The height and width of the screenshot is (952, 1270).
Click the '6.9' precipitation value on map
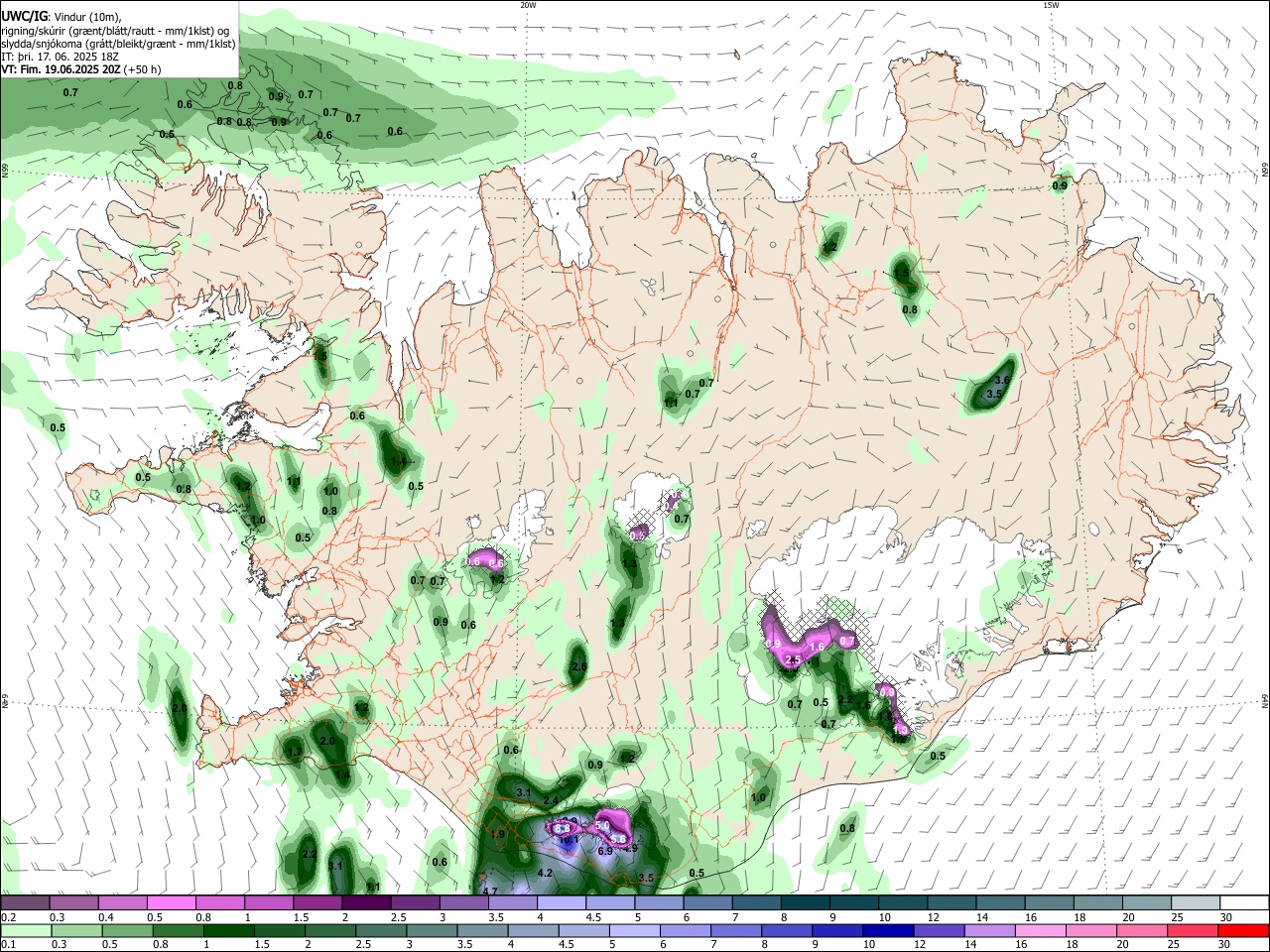[605, 851]
